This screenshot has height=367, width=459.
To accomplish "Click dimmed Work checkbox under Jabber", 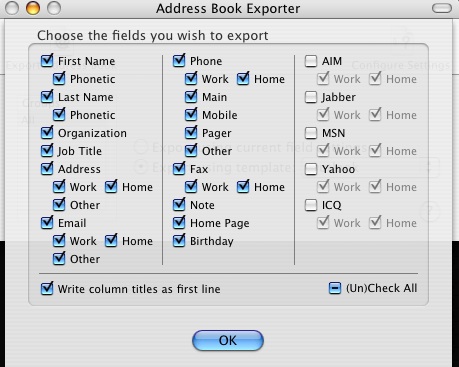I will point(323,115).
